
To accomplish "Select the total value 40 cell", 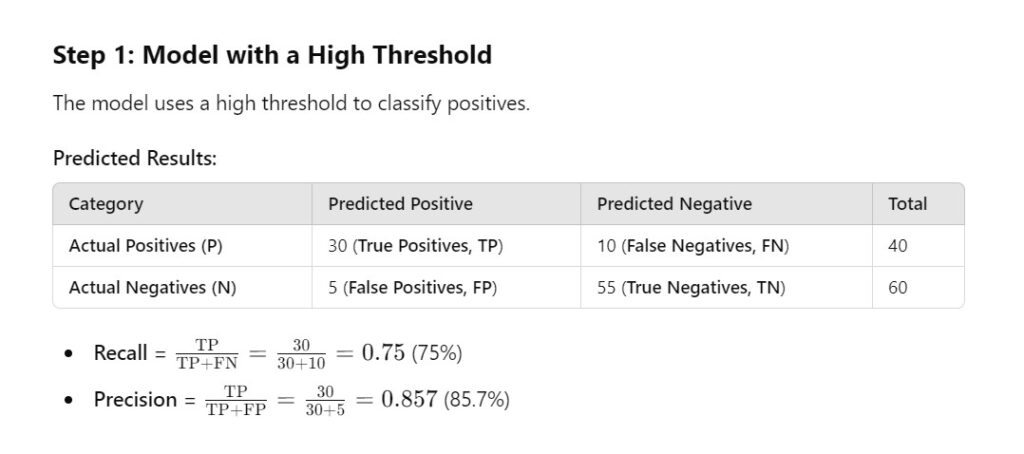I will point(897,246).
